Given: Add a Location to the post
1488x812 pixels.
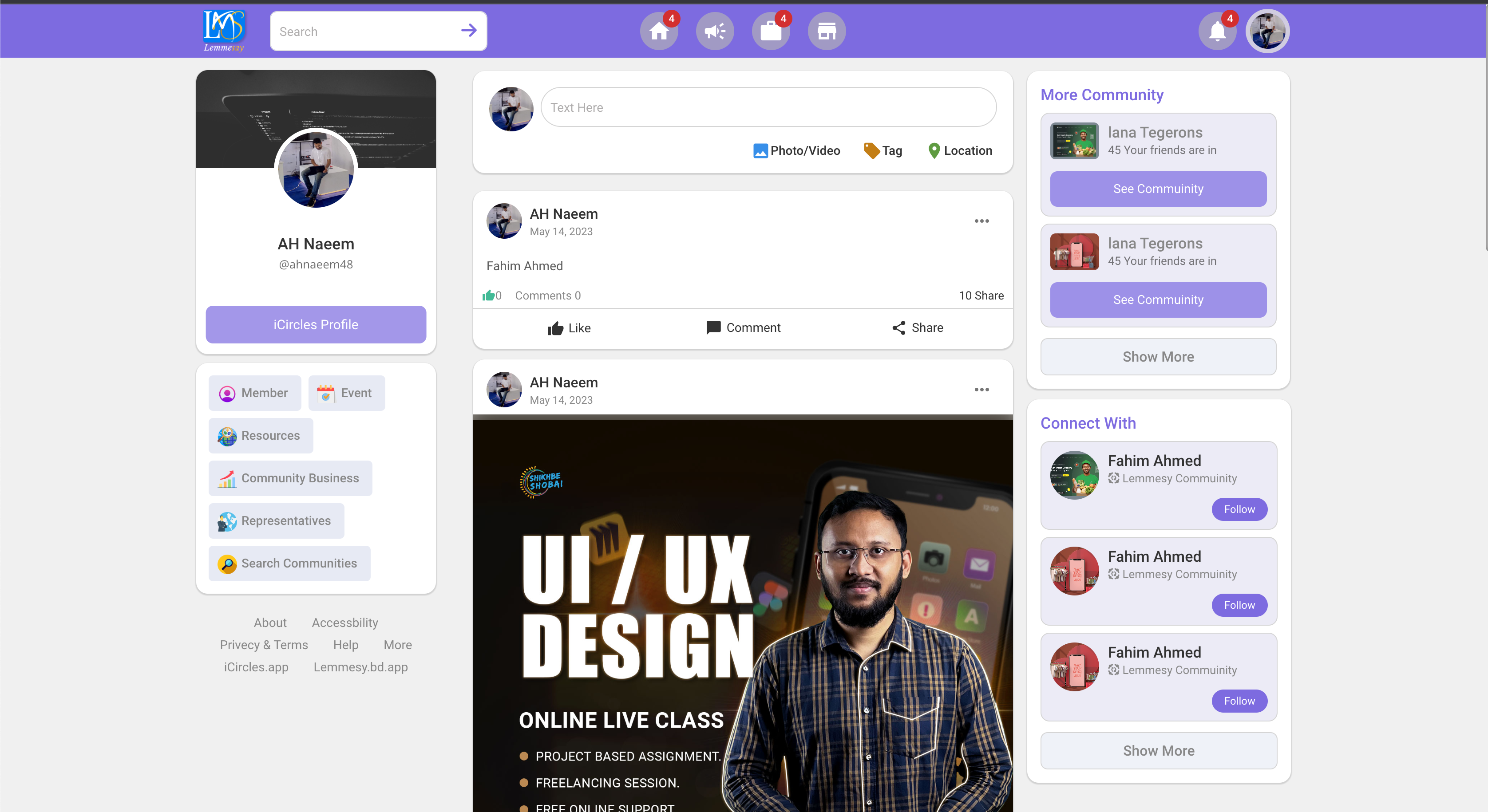Looking at the screenshot, I should [x=960, y=151].
